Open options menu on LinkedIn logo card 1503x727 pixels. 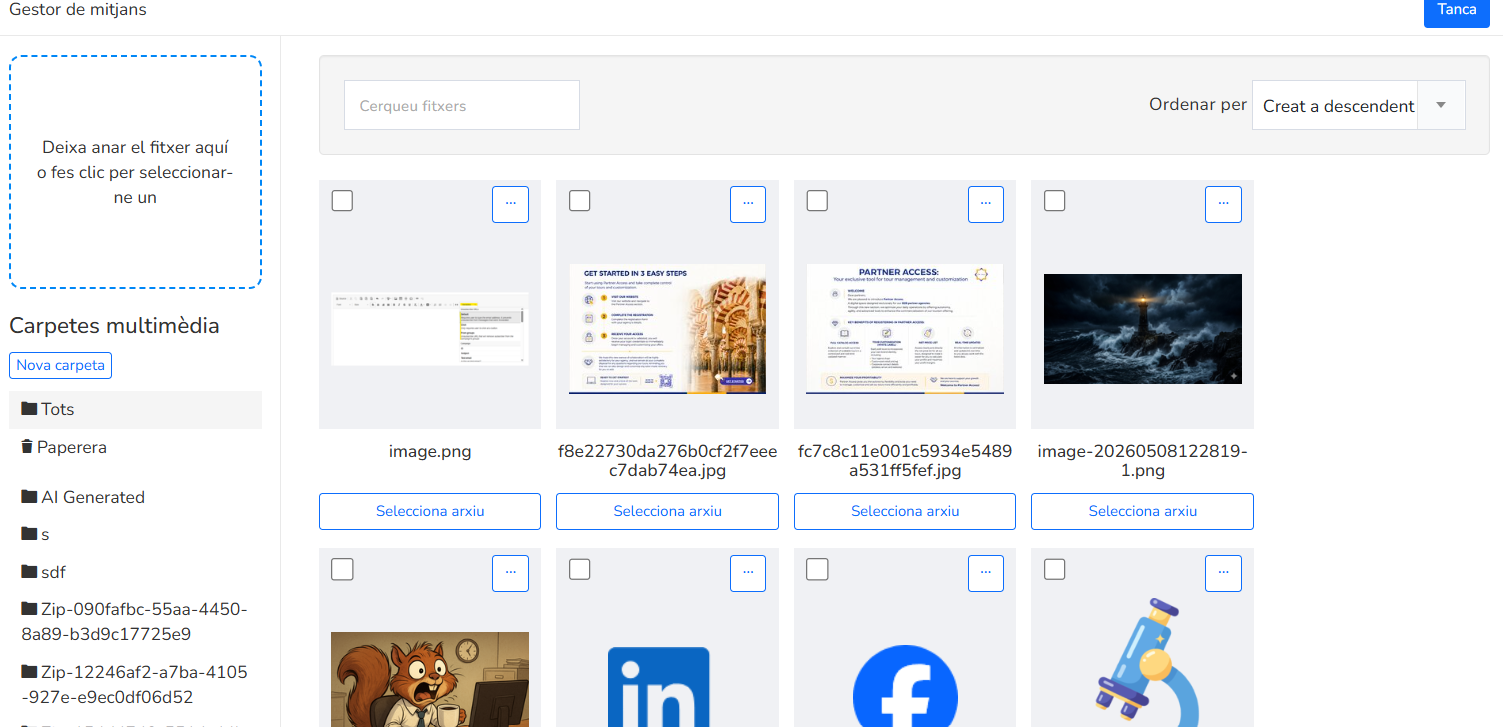748,573
